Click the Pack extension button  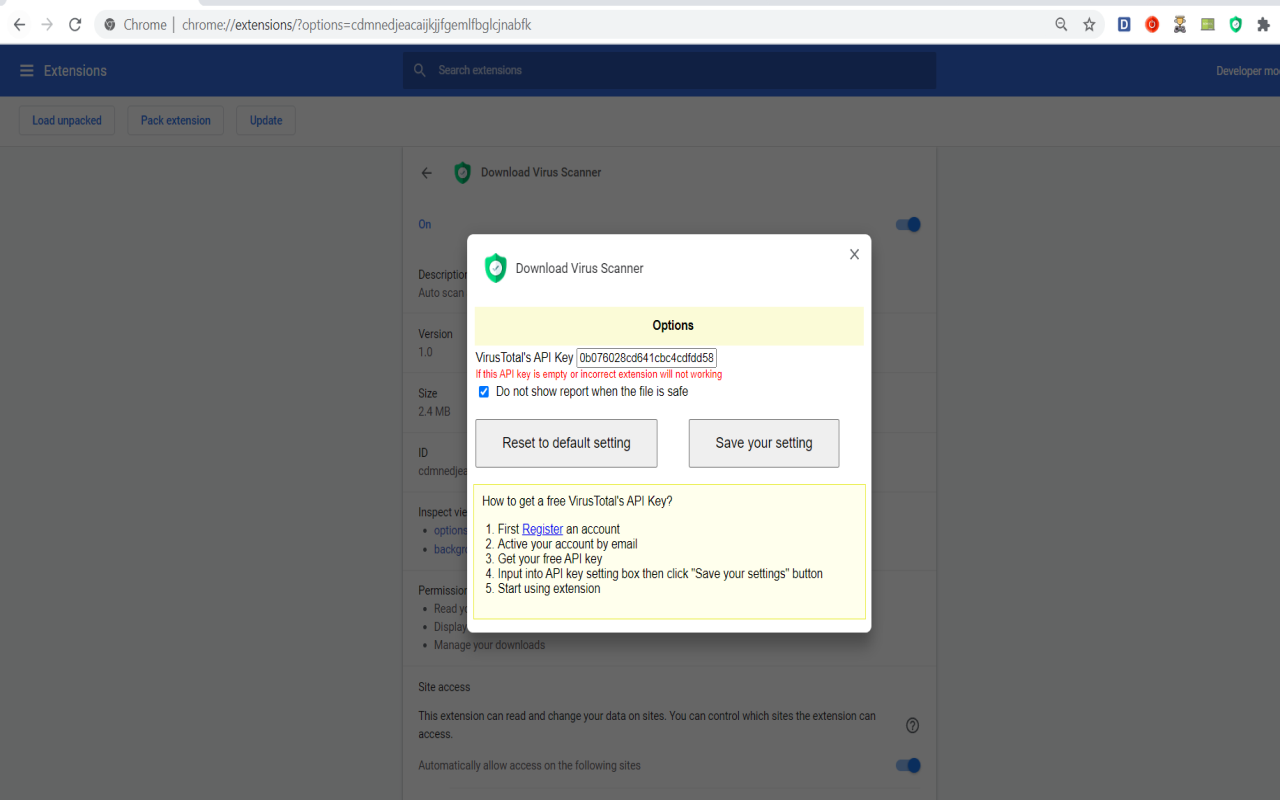[175, 121]
